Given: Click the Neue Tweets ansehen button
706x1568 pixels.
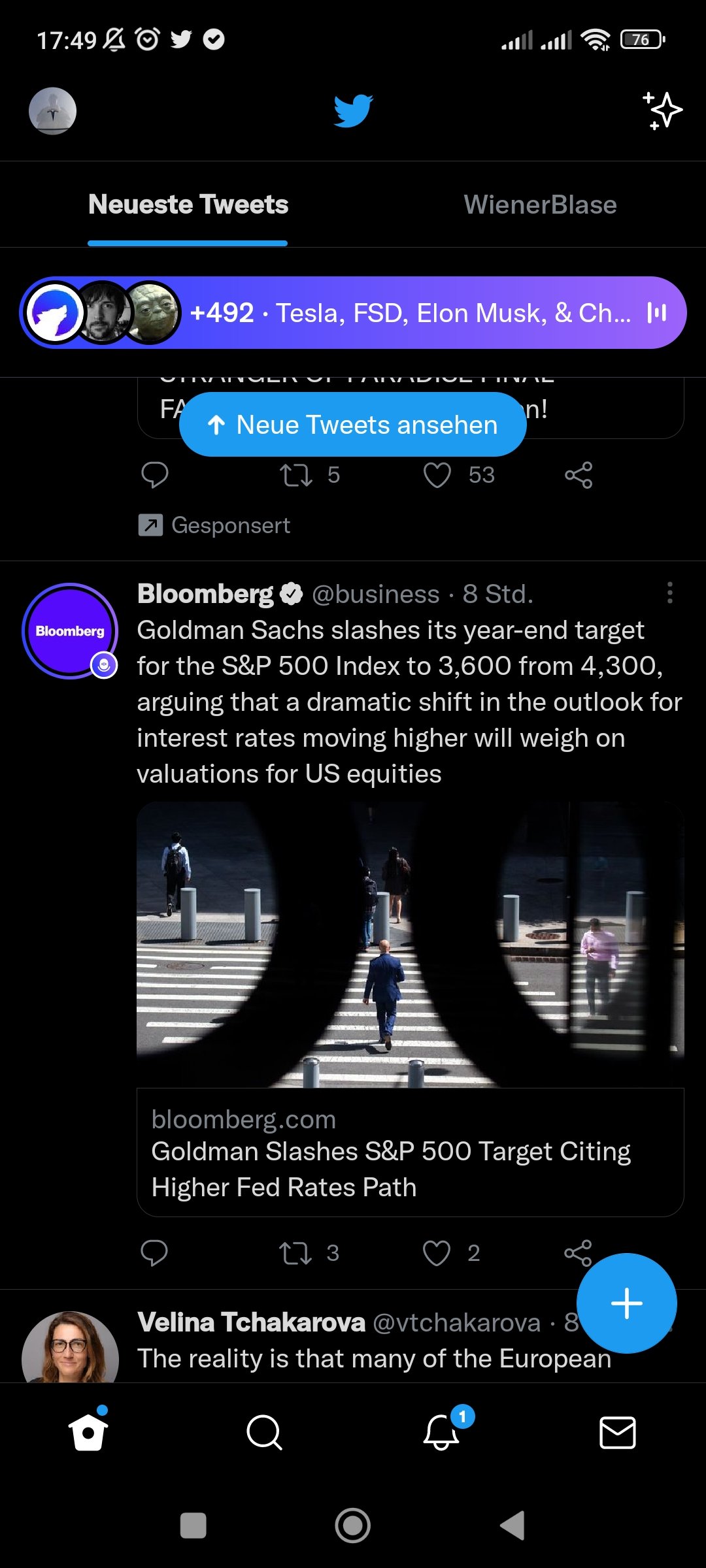Looking at the screenshot, I should coord(353,425).
